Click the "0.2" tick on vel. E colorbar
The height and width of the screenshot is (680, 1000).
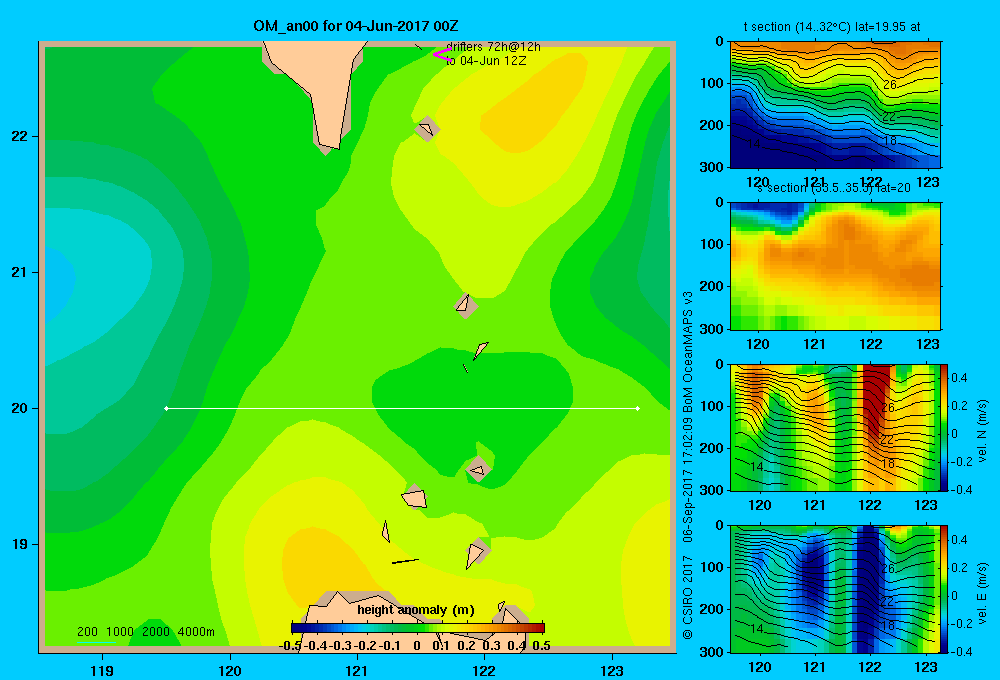(959, 568)
